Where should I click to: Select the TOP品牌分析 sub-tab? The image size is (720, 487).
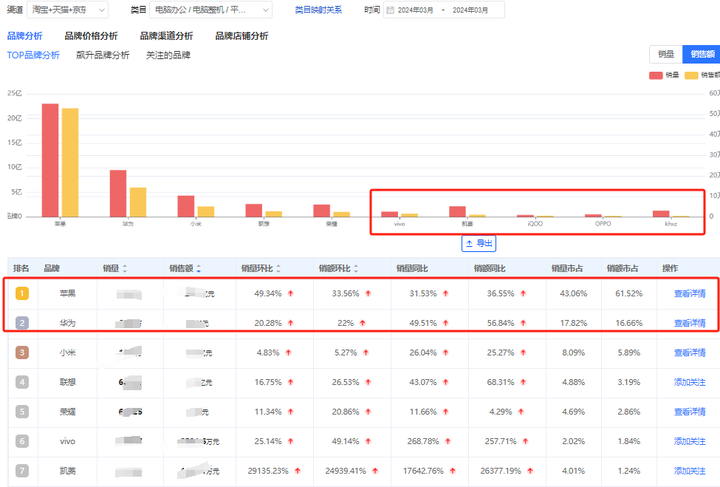point(33,55)
